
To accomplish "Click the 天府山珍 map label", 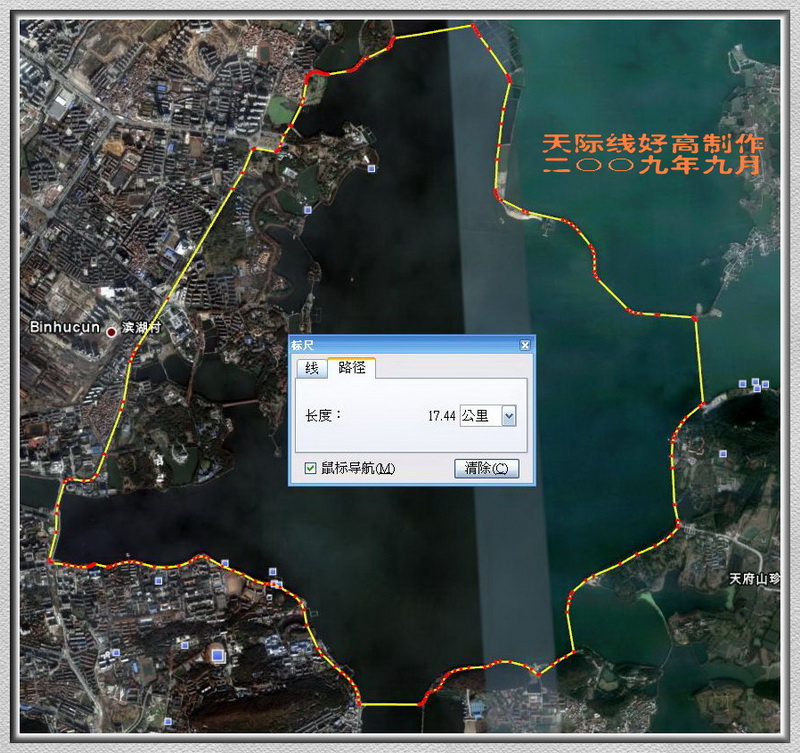I will (x=754, y=579).
